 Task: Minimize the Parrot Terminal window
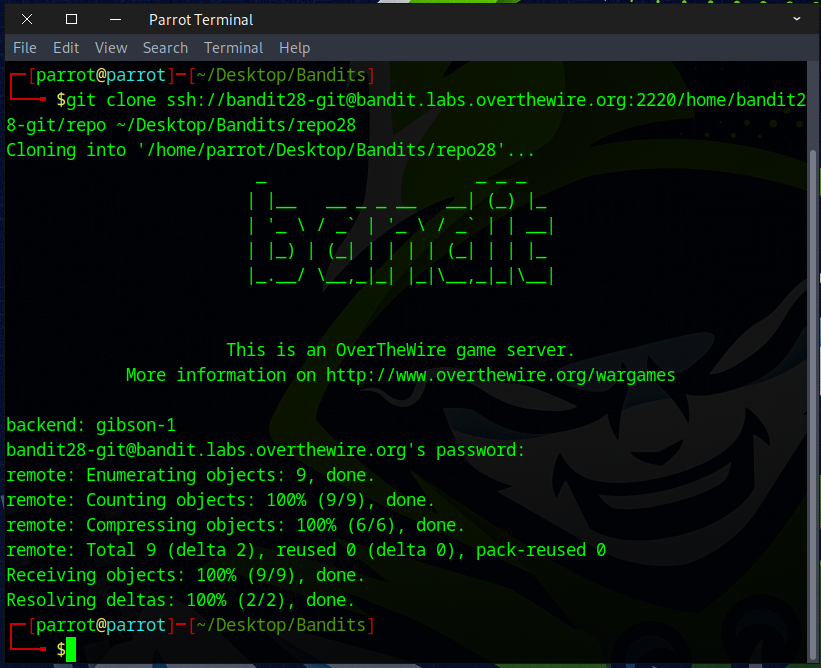116,19
